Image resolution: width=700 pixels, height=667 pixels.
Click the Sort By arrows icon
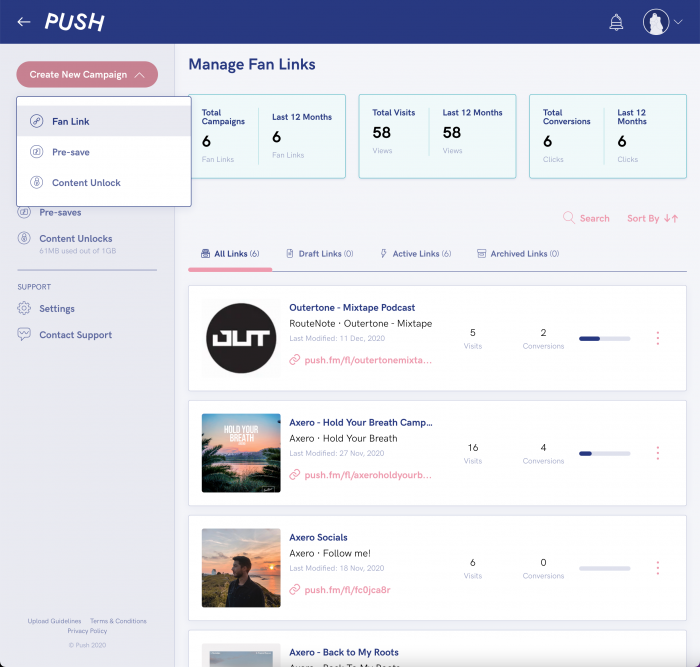(x=671, y=218)
